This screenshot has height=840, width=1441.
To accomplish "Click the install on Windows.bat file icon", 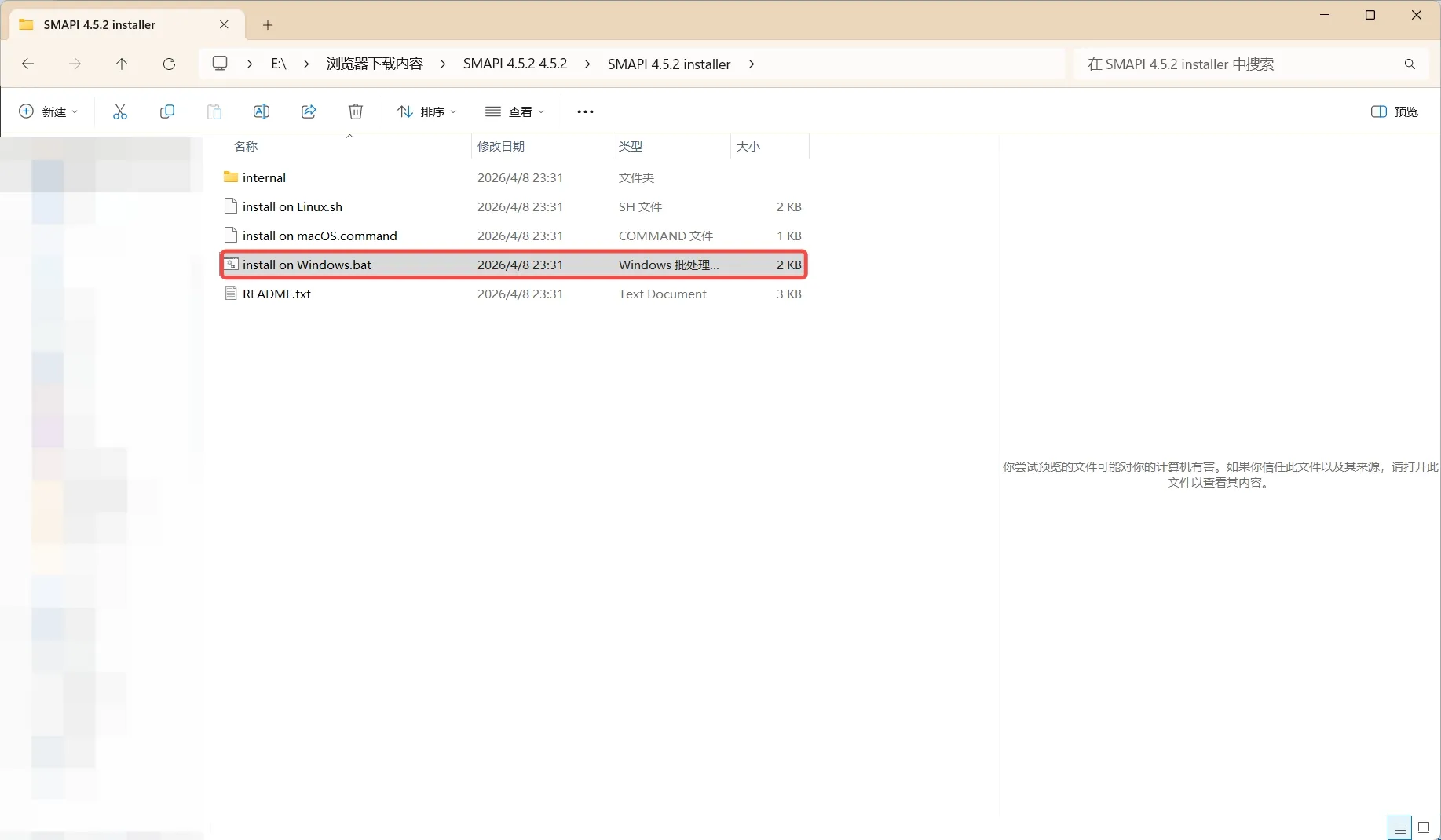I will pyautogui.click(x=231, y=265).
